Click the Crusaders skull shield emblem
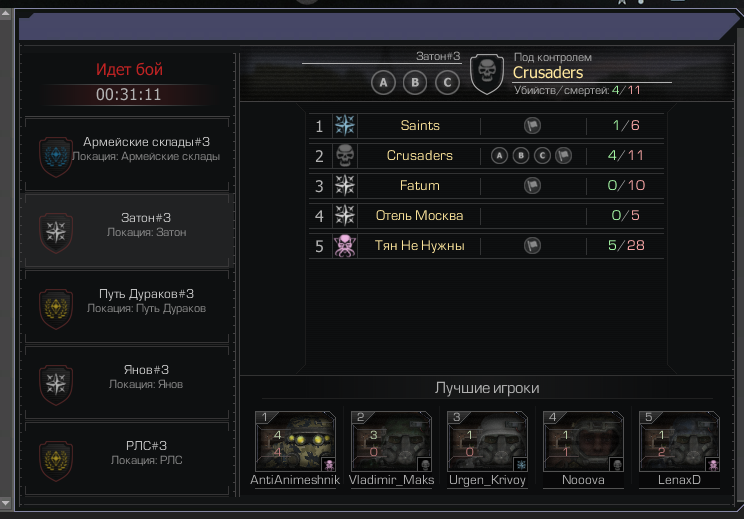The image size is (744, 519). point(486,74)
